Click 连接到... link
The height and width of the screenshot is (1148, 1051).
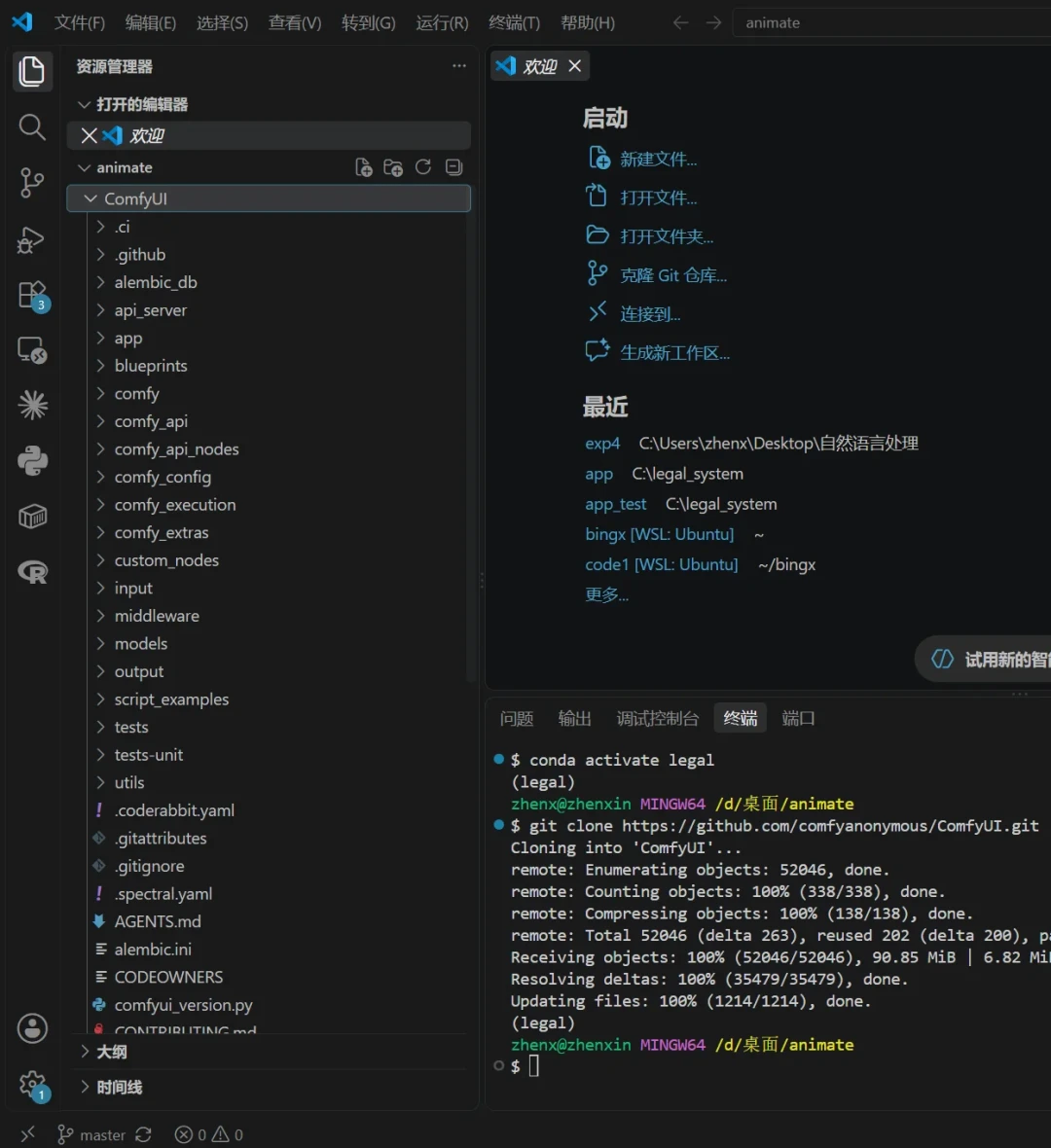click(x=650, y=314)
